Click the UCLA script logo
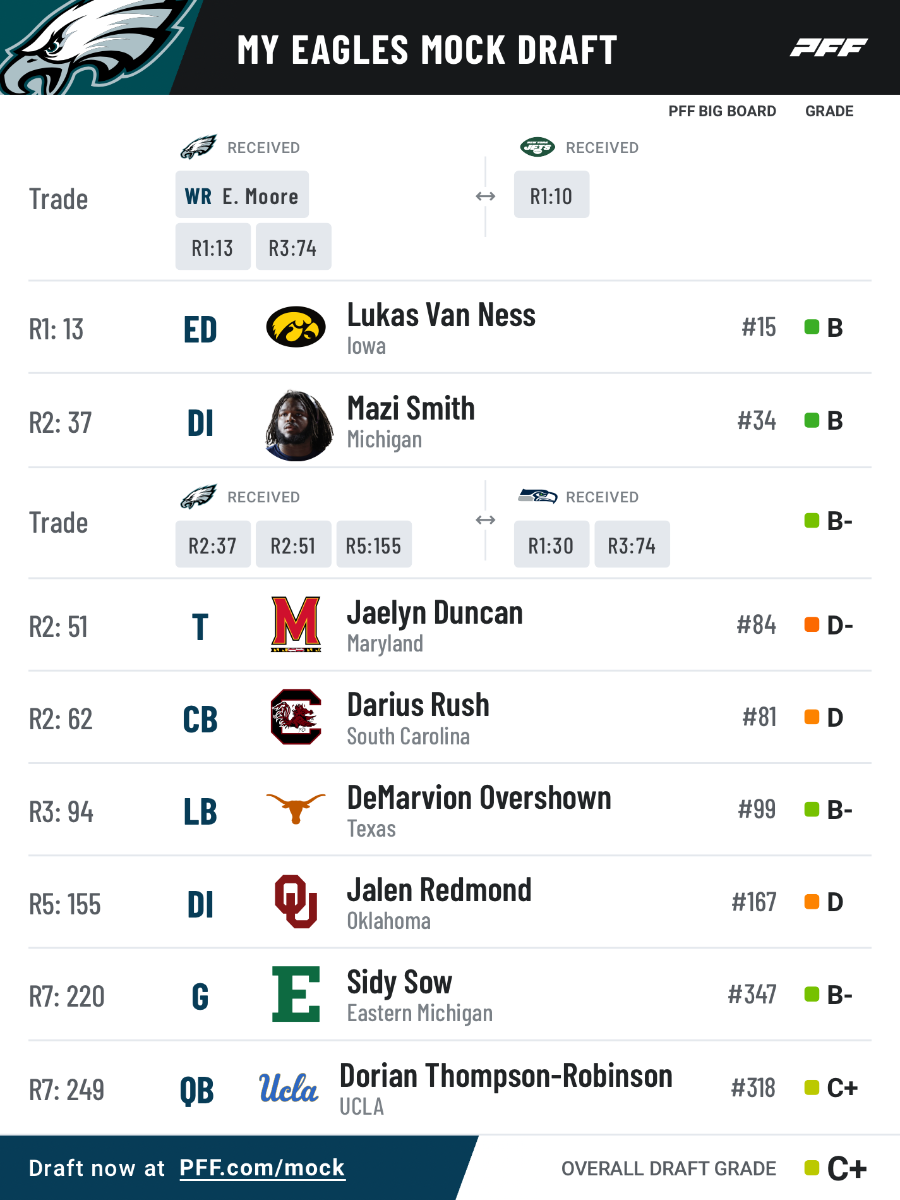The image size is (900, 1200). click(288, 1088)
